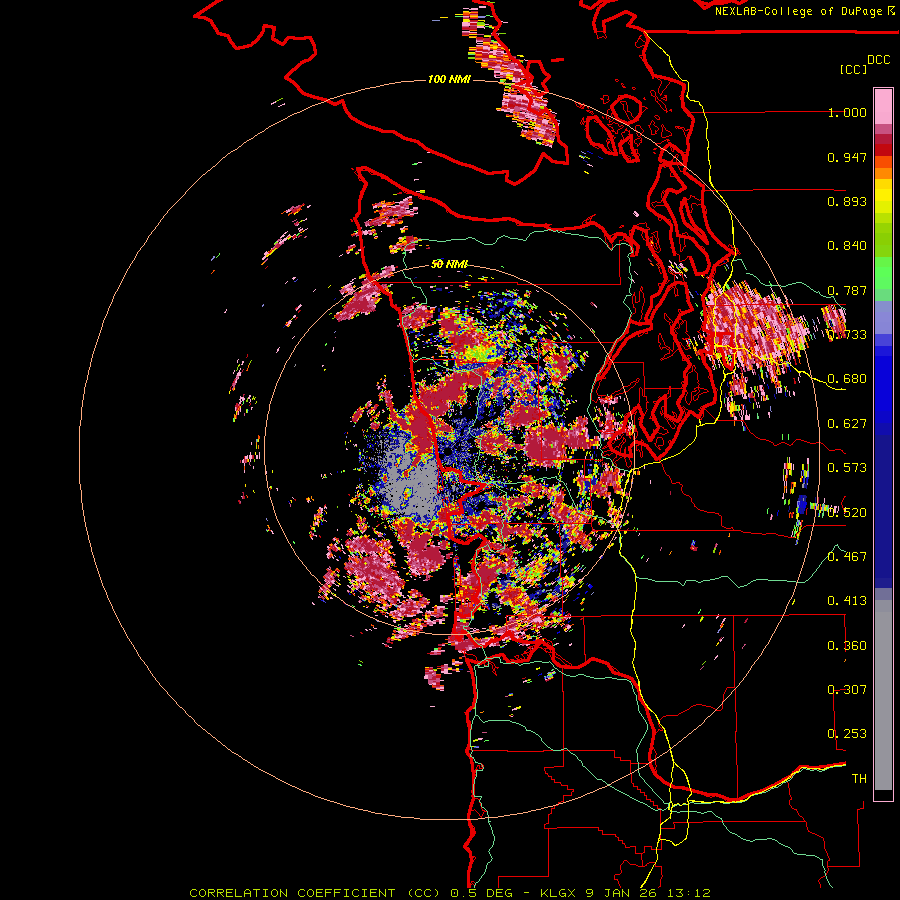Viewport: 900px width, 900px height.
Task: Click the 0.467 scale value
Action: tap(847, 557)
